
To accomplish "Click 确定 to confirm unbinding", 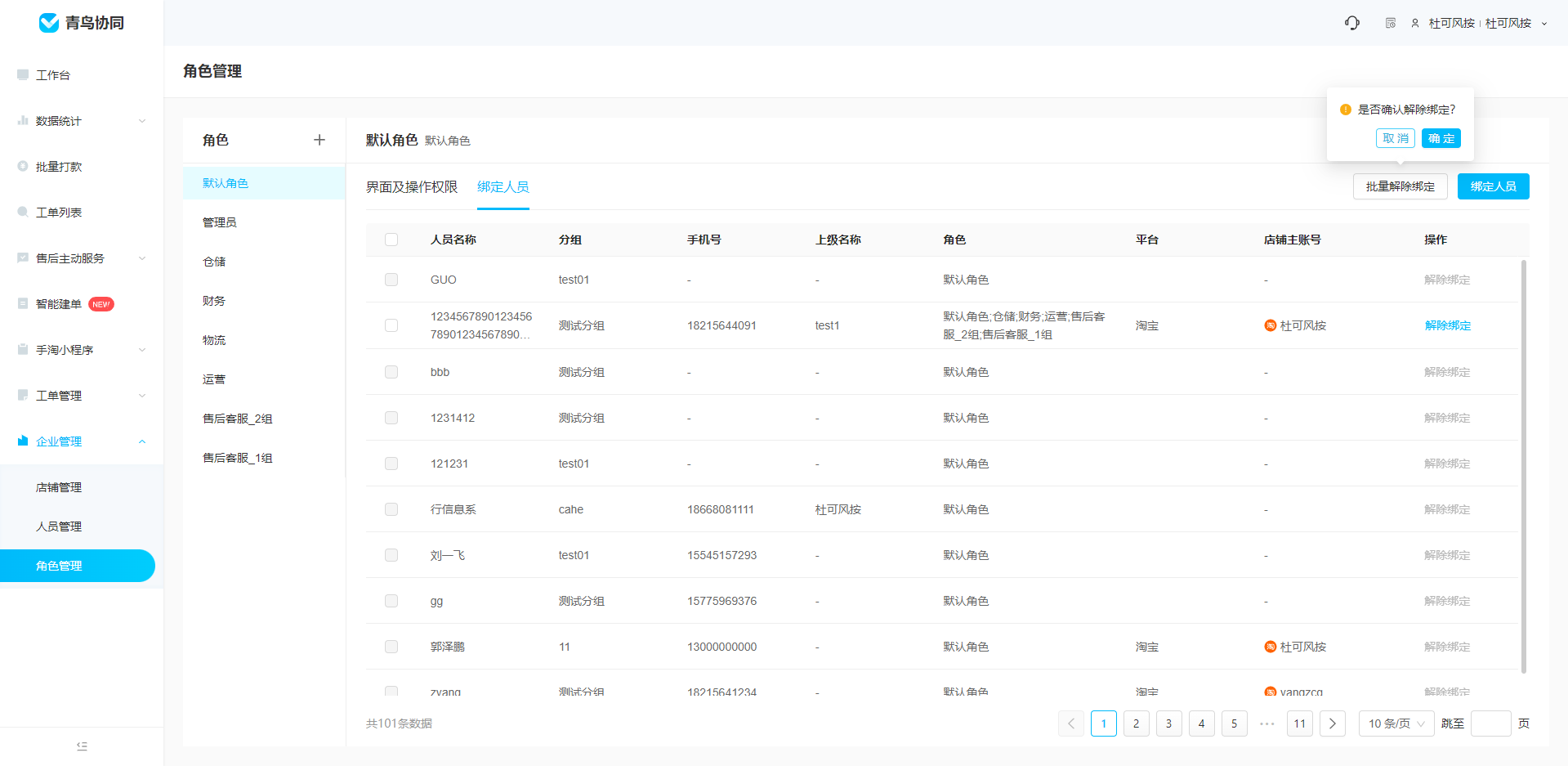I will 1441,138.
